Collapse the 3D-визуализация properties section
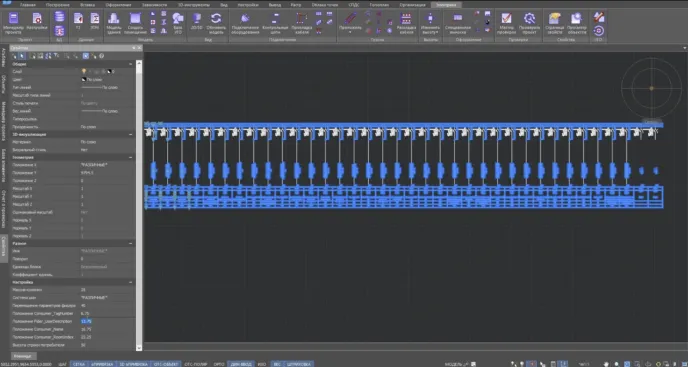688x367 pixels. tap(131, 134)
